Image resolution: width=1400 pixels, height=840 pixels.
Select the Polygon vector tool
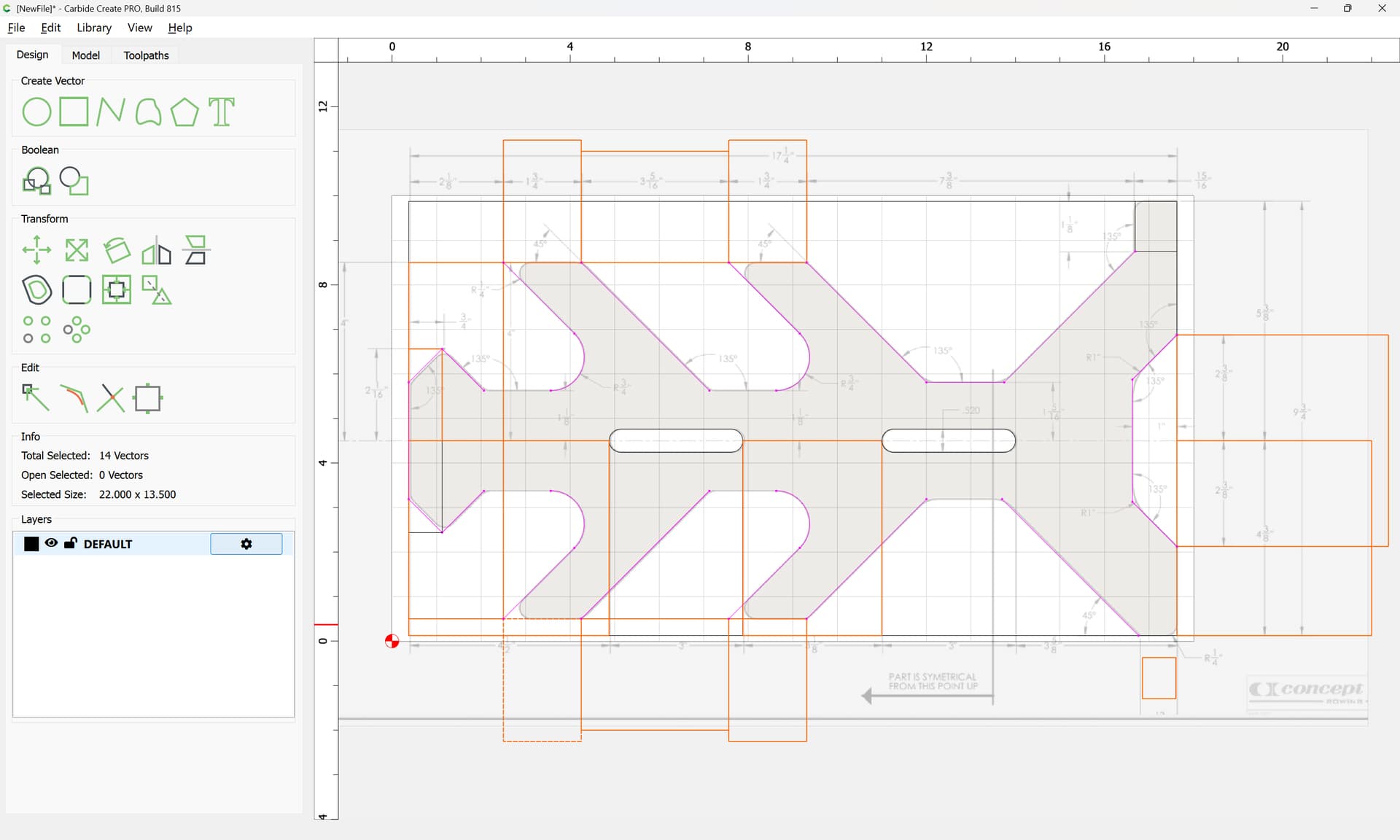coord(184,112)
